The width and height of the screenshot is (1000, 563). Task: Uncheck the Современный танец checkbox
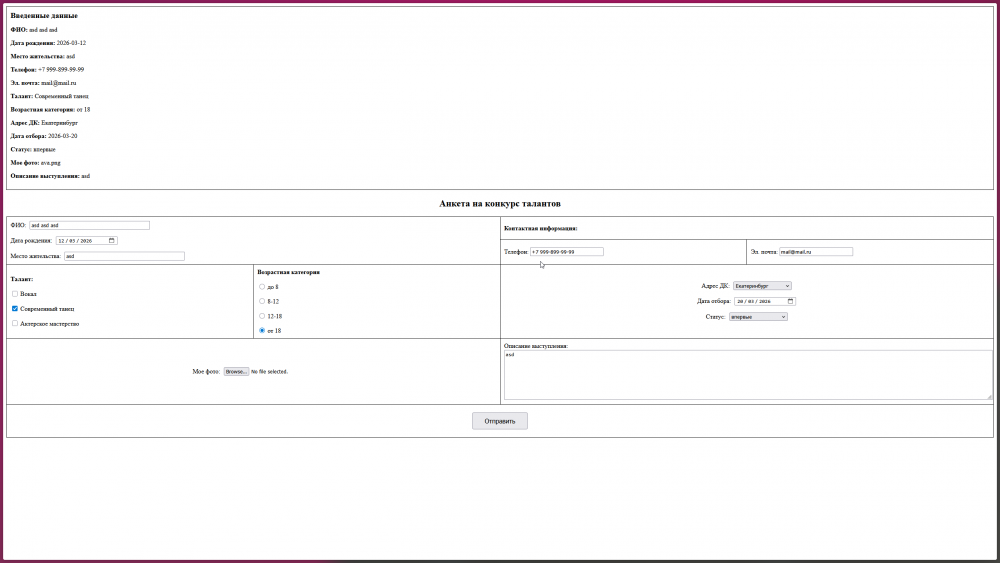(x=15, y=309)
